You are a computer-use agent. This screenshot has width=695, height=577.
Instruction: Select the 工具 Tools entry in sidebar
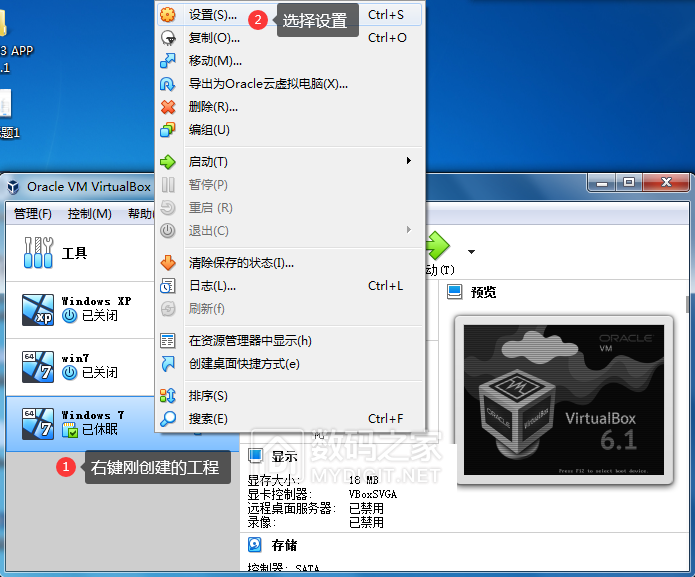[x=74, y=253]
